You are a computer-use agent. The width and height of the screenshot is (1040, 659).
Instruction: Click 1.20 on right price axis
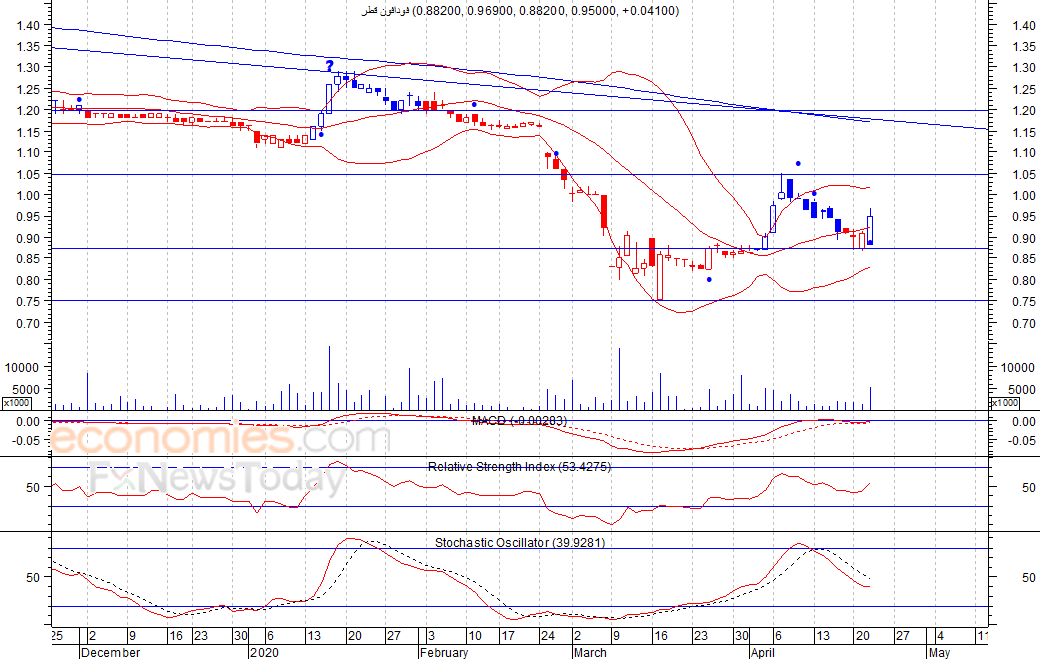(x=1024, y=111)
